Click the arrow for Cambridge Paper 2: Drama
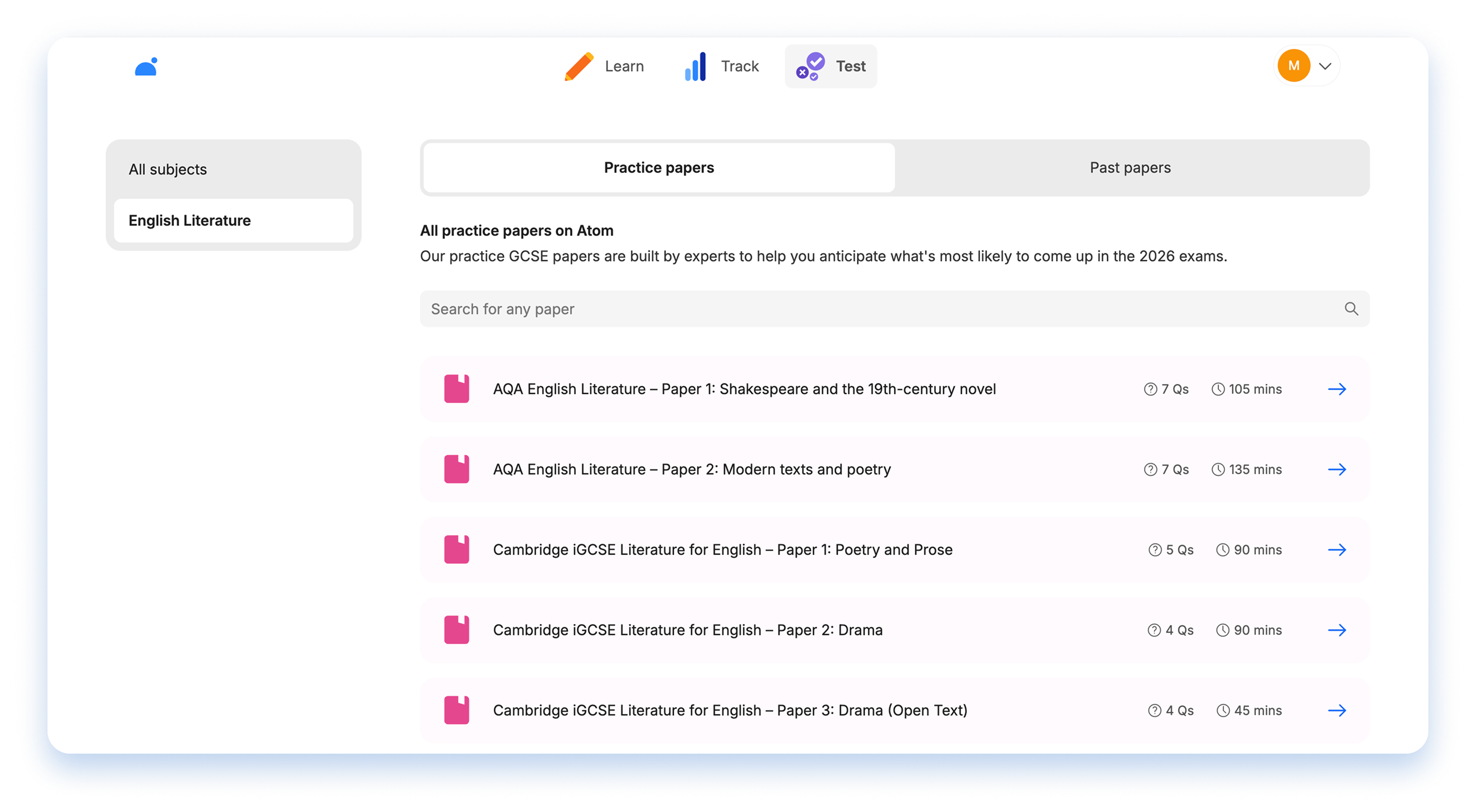 pyautogui.click(x=1337, y=630)
